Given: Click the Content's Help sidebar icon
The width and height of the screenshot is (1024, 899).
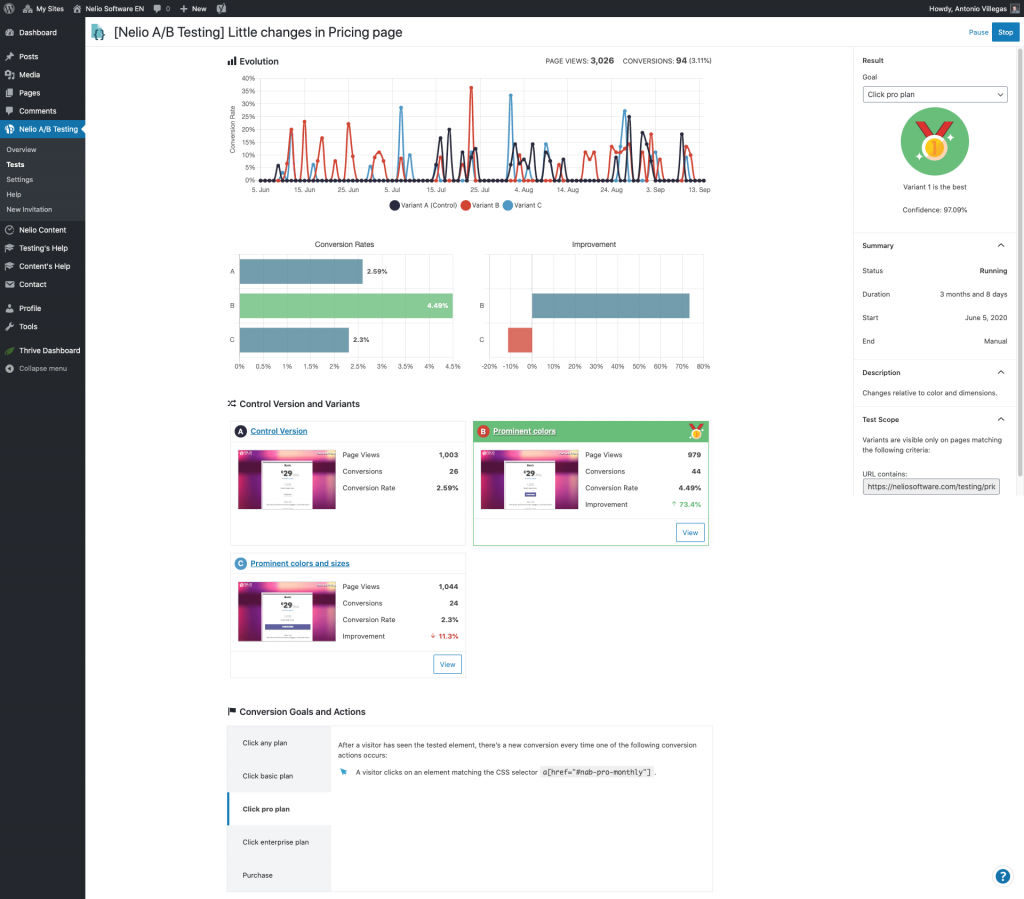Looking at the screenshot, I should (x=10, y=266).
